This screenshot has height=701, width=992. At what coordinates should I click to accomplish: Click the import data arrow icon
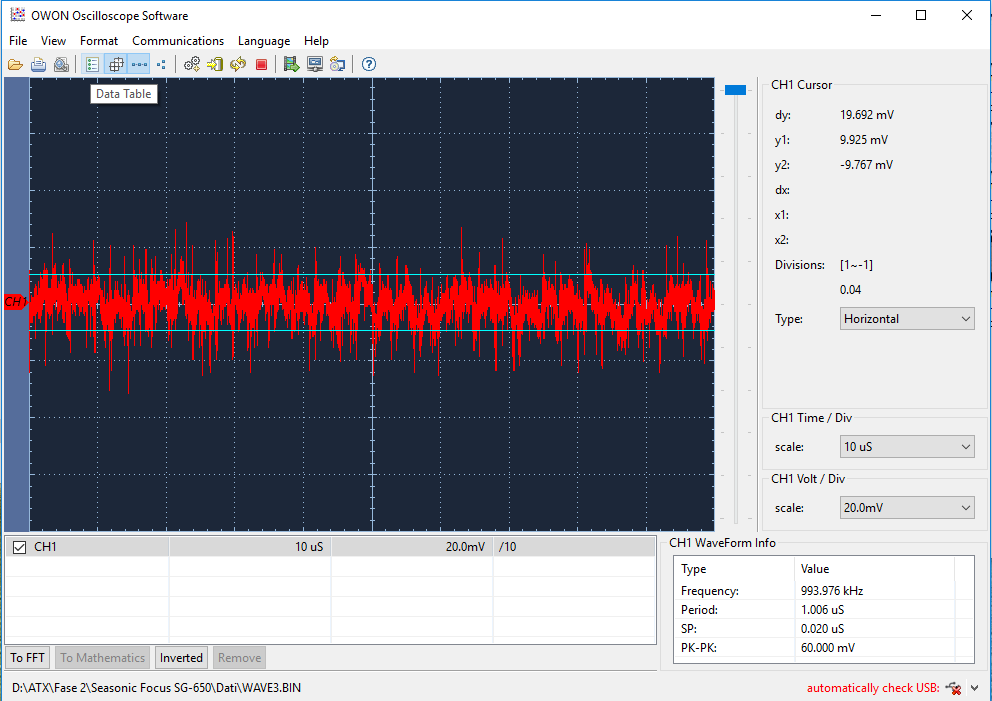215,65
